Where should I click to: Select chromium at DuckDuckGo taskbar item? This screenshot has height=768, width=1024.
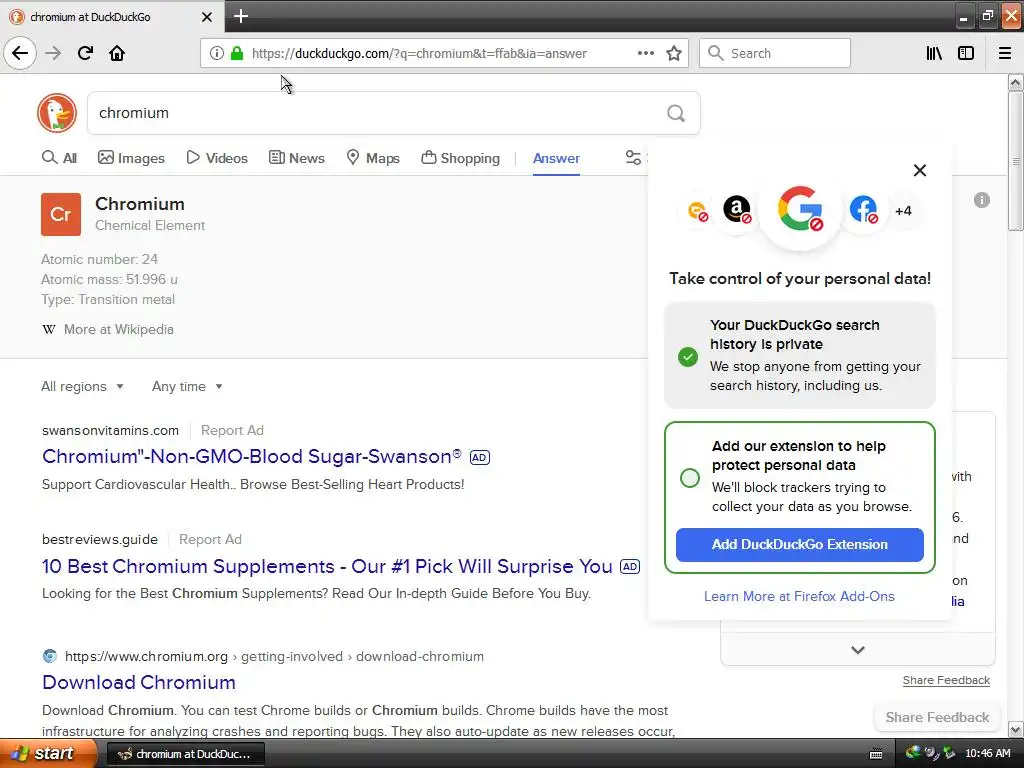185,754
